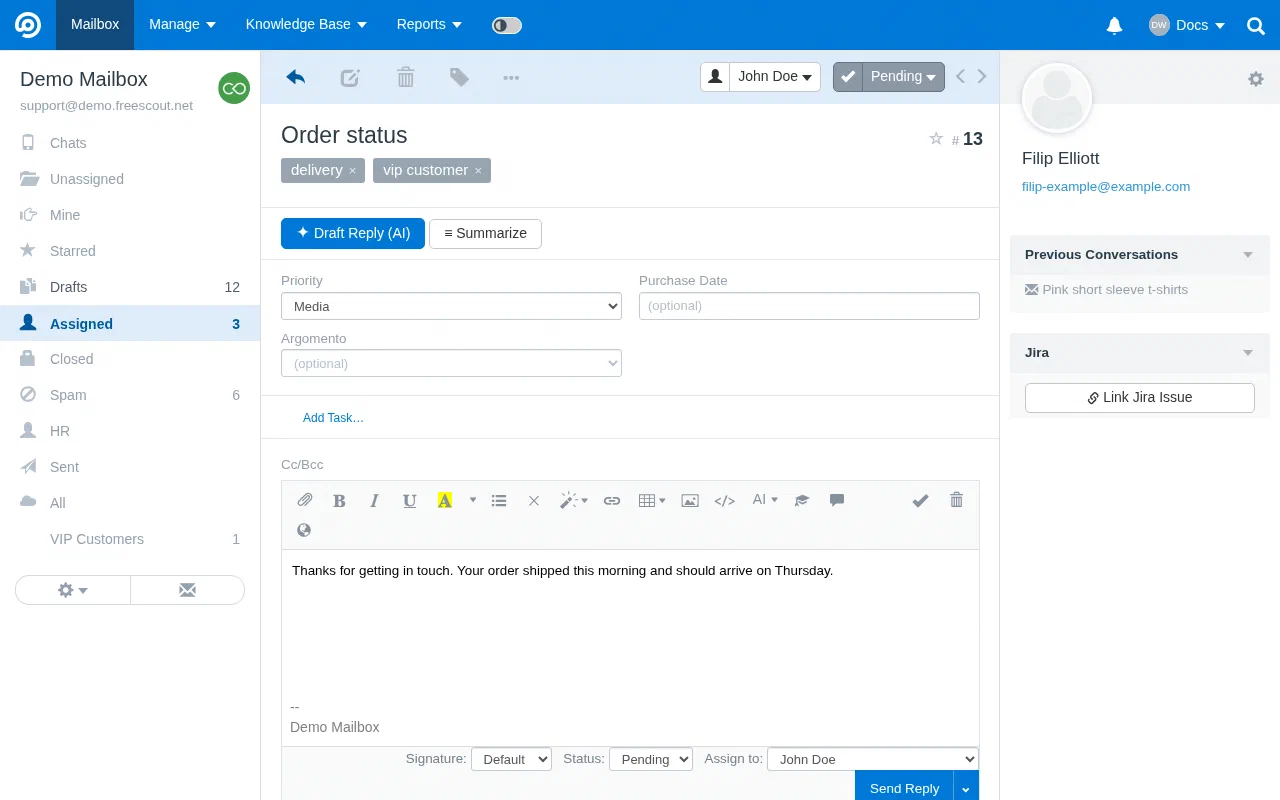1280x800 pixels.
Task: Open the Assign to select box
Action: (872, 759)
